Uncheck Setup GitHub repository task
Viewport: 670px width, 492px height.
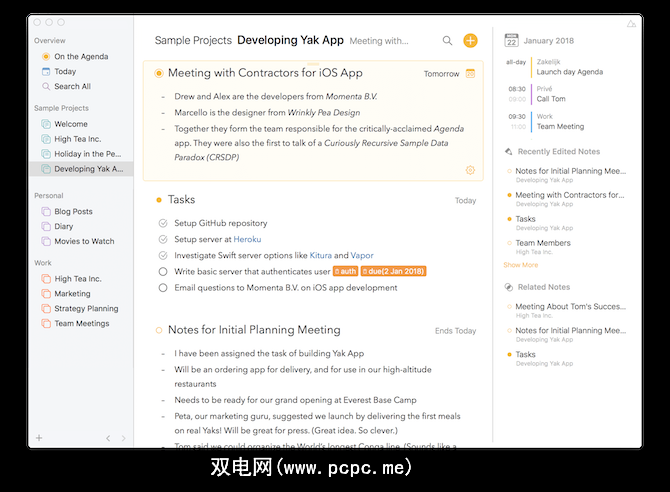click(x=163, y=223)
